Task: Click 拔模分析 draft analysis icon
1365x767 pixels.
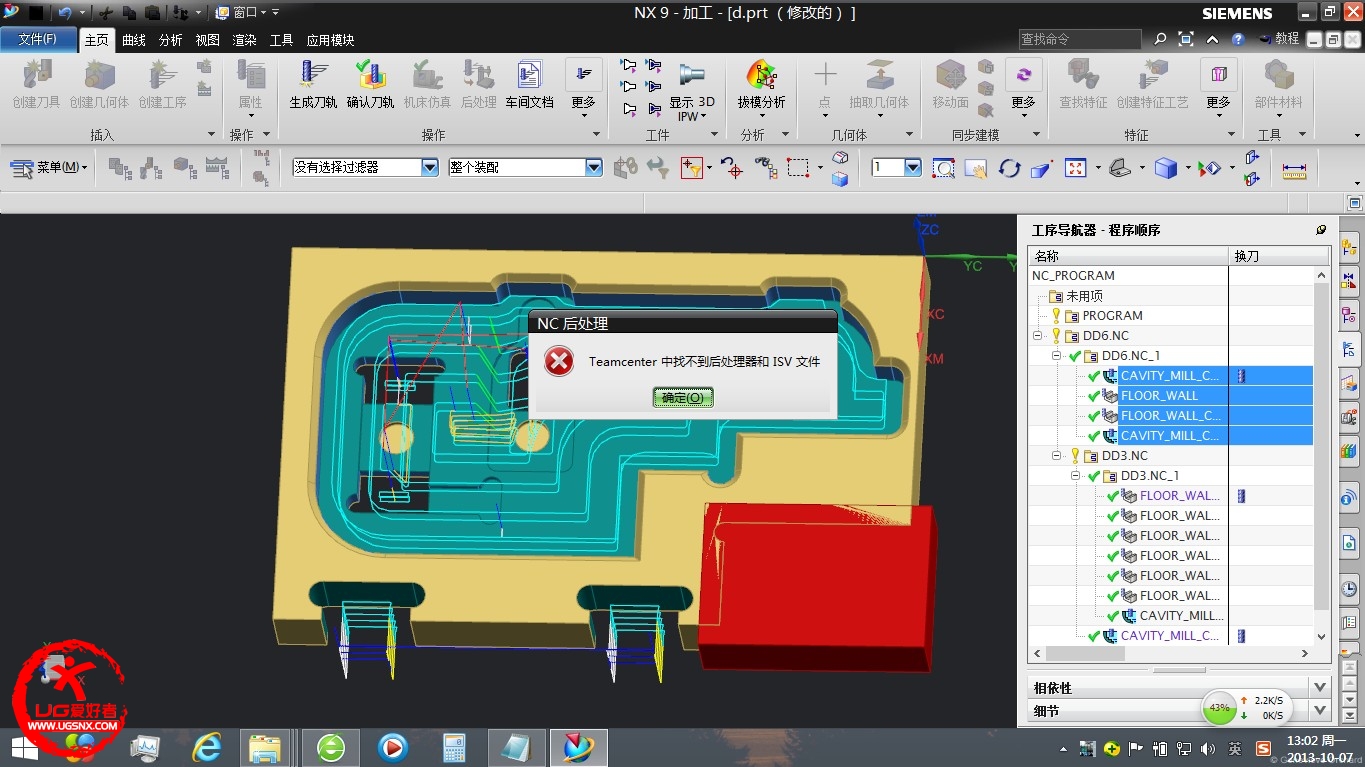Action: tap(761, 84)
